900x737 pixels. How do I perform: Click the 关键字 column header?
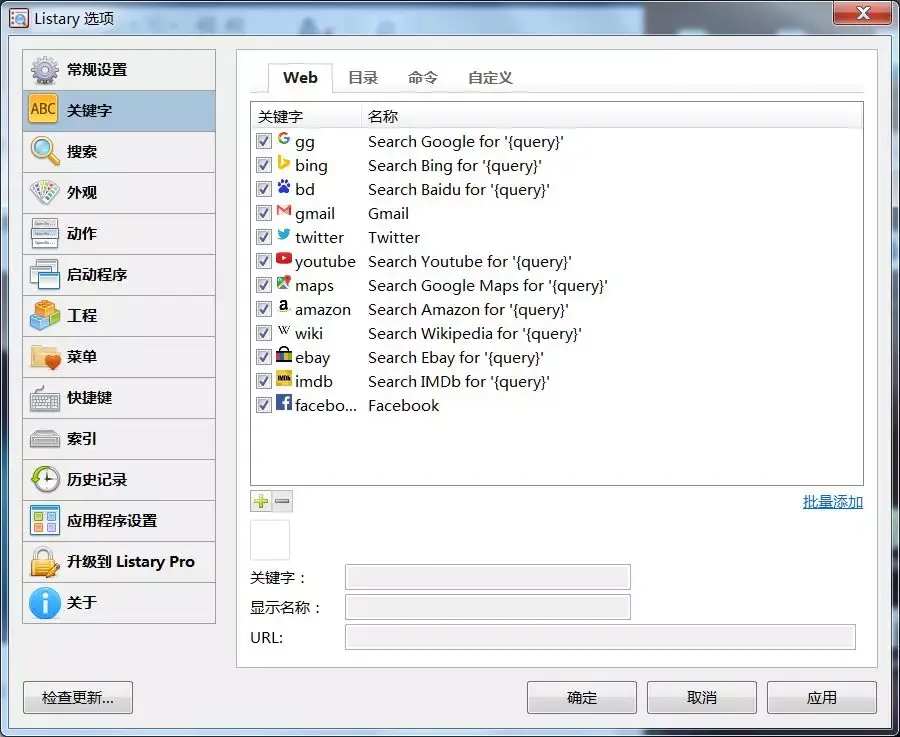coord(306,117)
